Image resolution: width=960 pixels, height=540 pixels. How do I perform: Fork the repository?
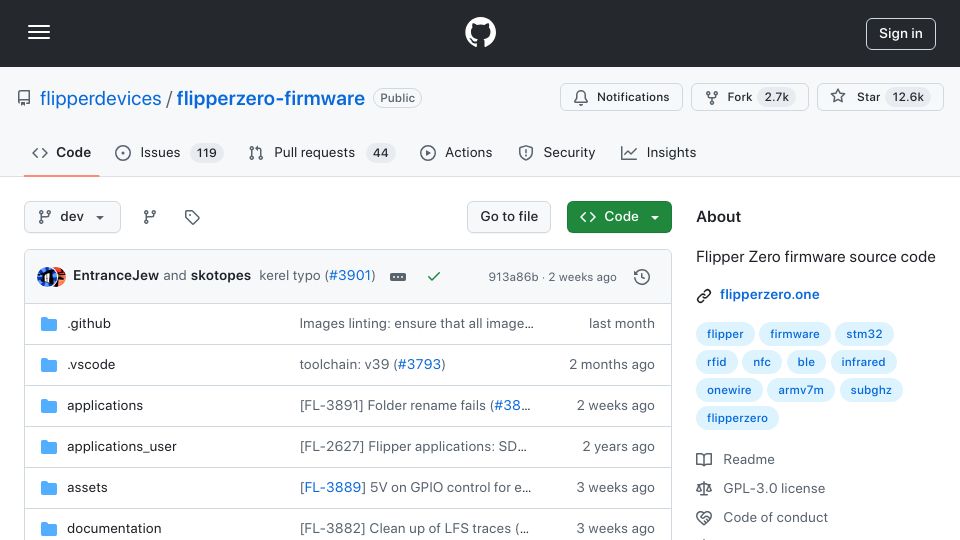pyautogui.click(x=749, y=97)
